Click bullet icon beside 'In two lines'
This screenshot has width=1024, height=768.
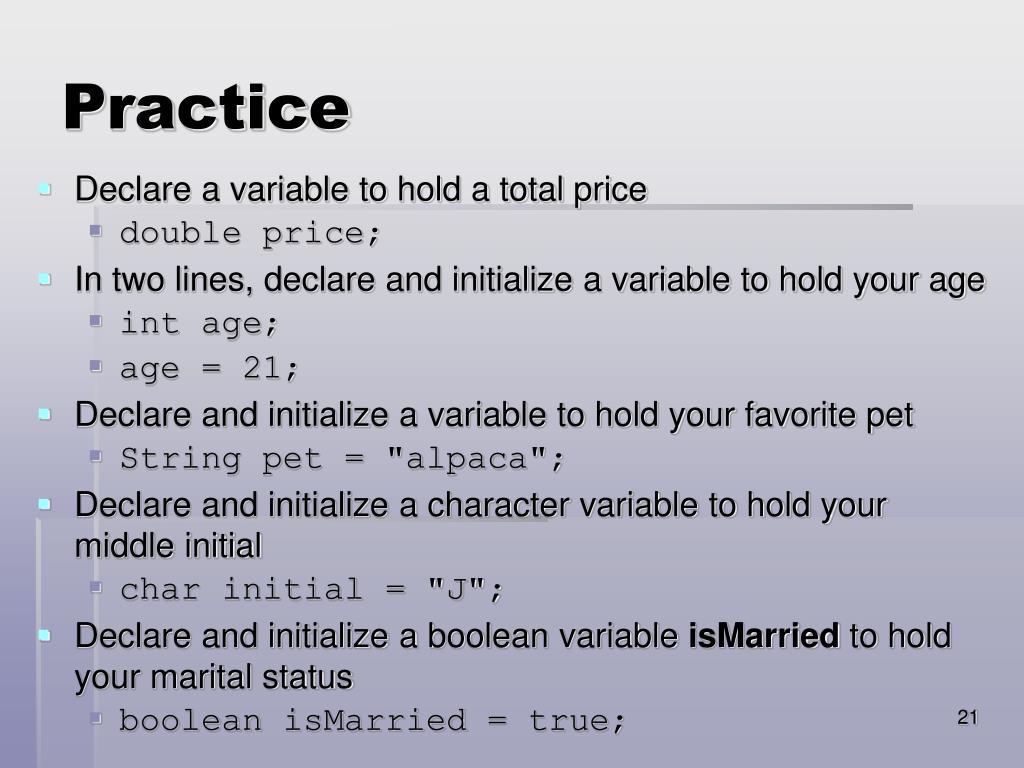[x=45, y=280]
